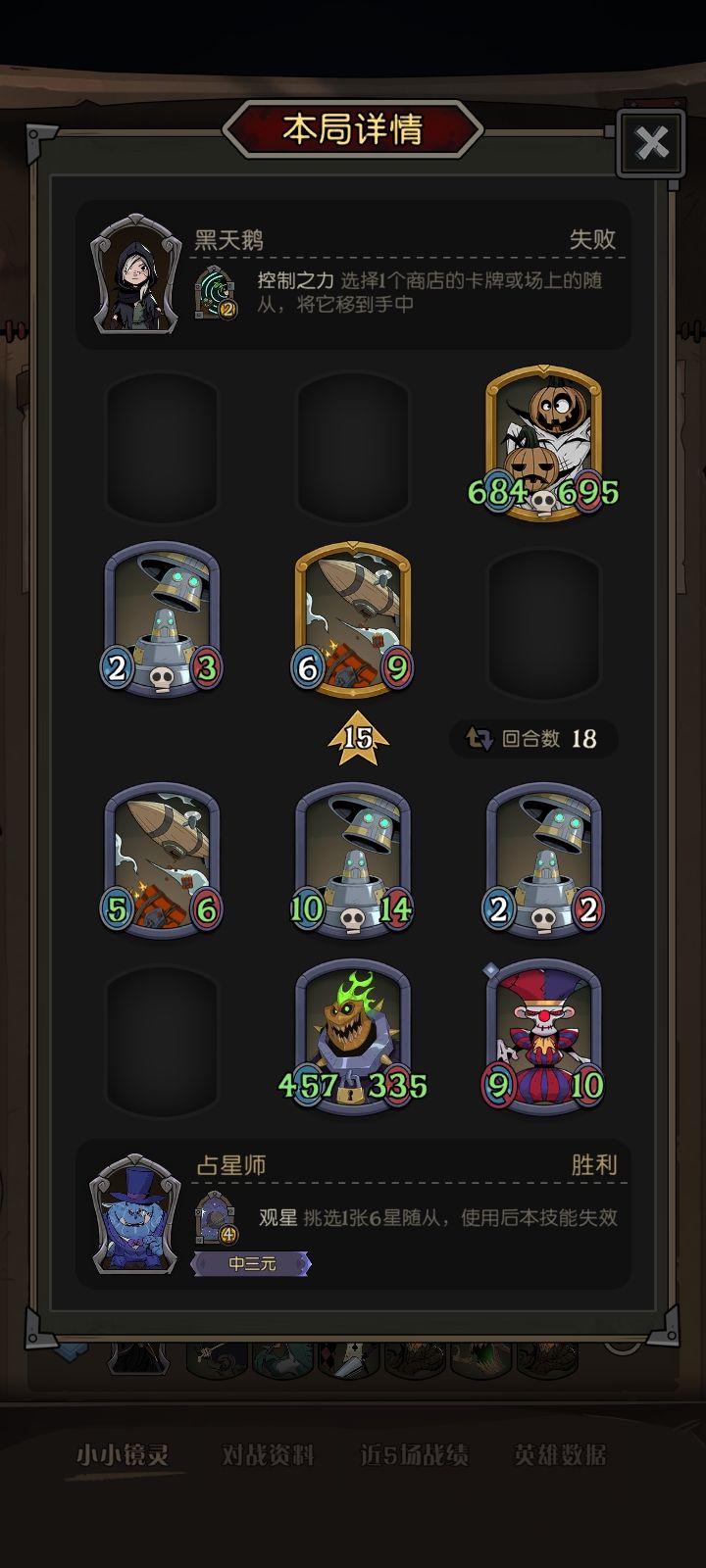The image size is (706, 1568).
Task: Tap the 黑天鹅 hero portrait
Action: (x=136, y=275)
